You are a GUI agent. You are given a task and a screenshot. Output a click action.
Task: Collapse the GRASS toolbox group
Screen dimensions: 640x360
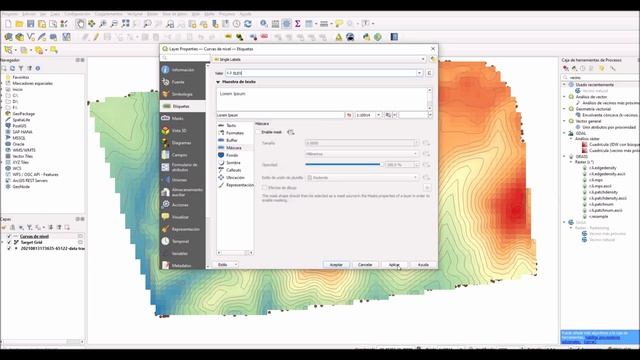coord(564,156)
